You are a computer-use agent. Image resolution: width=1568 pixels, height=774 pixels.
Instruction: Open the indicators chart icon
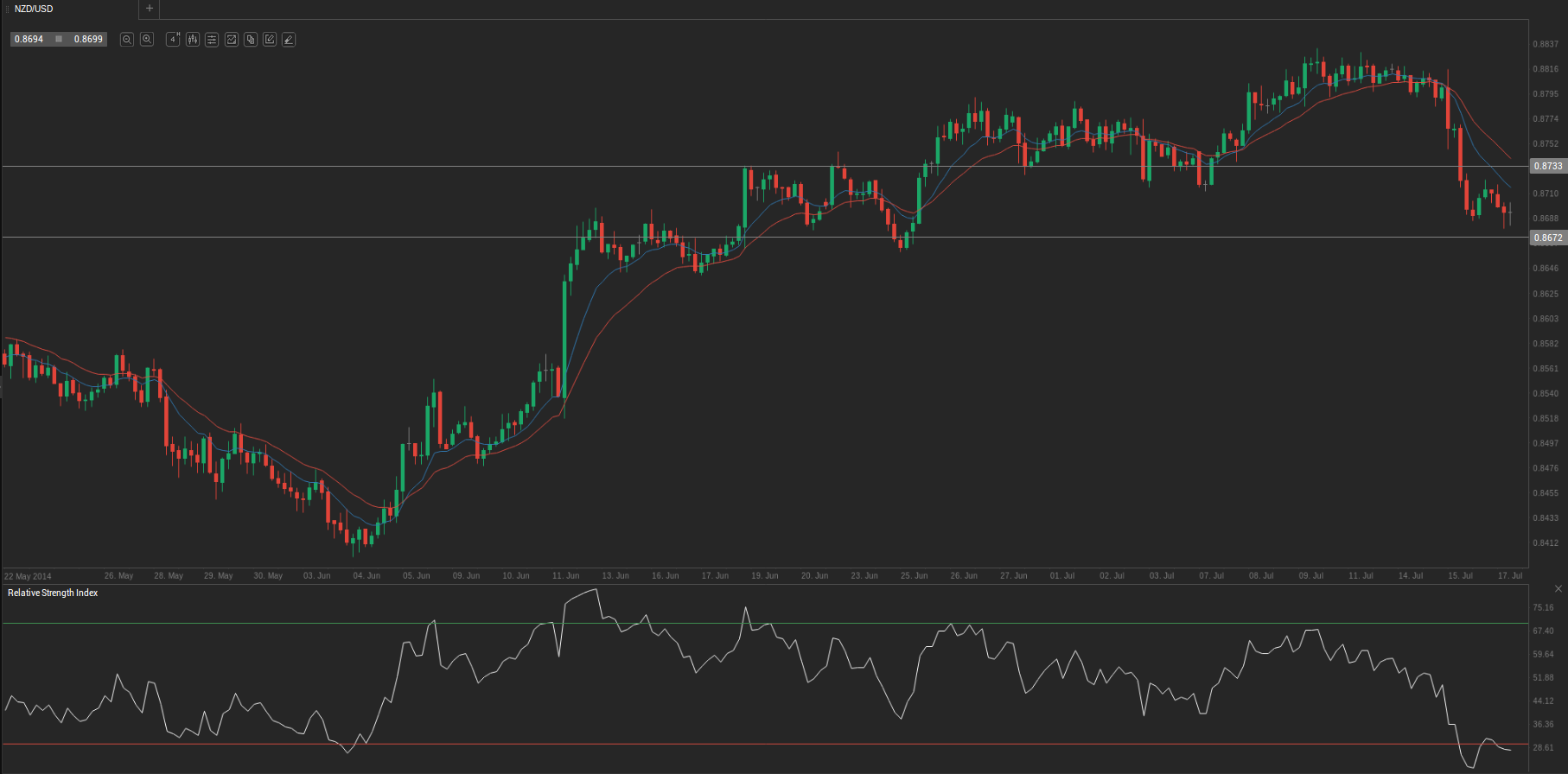coord(232,40)
